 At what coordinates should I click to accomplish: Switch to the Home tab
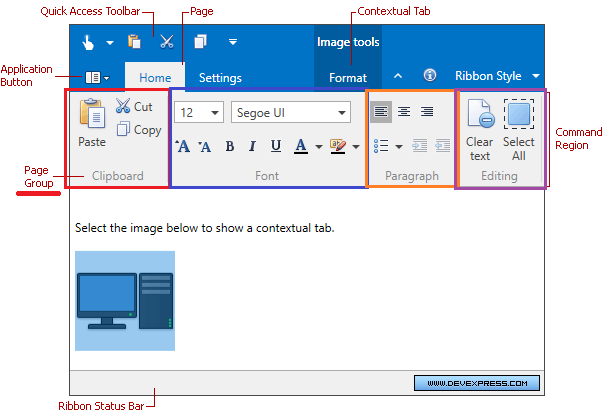click(155, 78)
